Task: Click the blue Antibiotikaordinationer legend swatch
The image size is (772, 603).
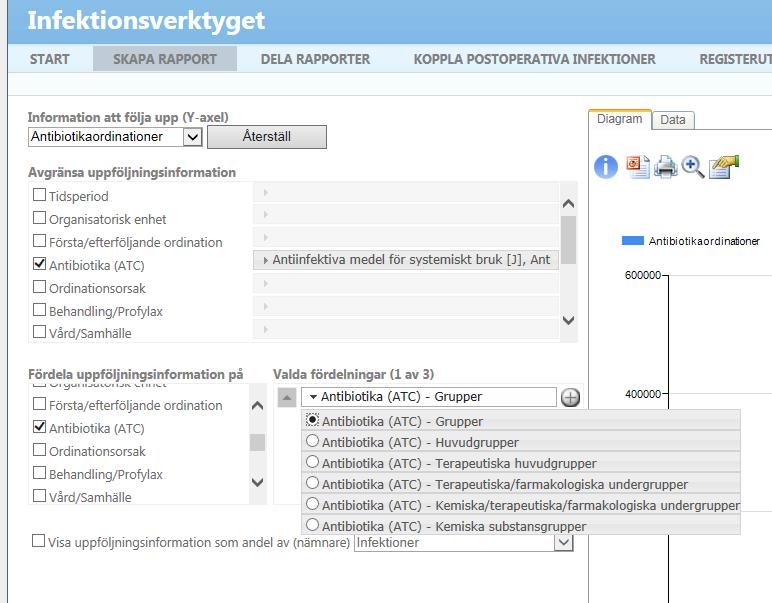Action: pos(633,241)
